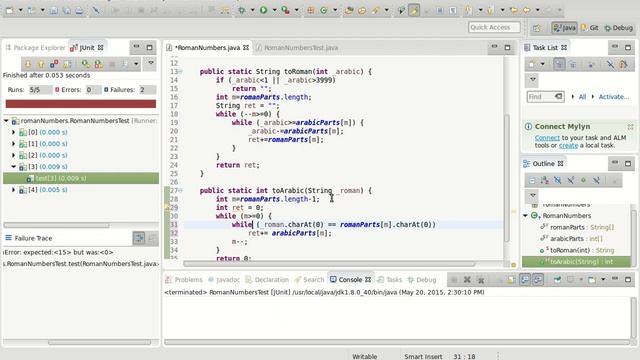Click the All filter link in Task List
The width and height of the screenshot is (640, 360).
click(x=582, y=97)
